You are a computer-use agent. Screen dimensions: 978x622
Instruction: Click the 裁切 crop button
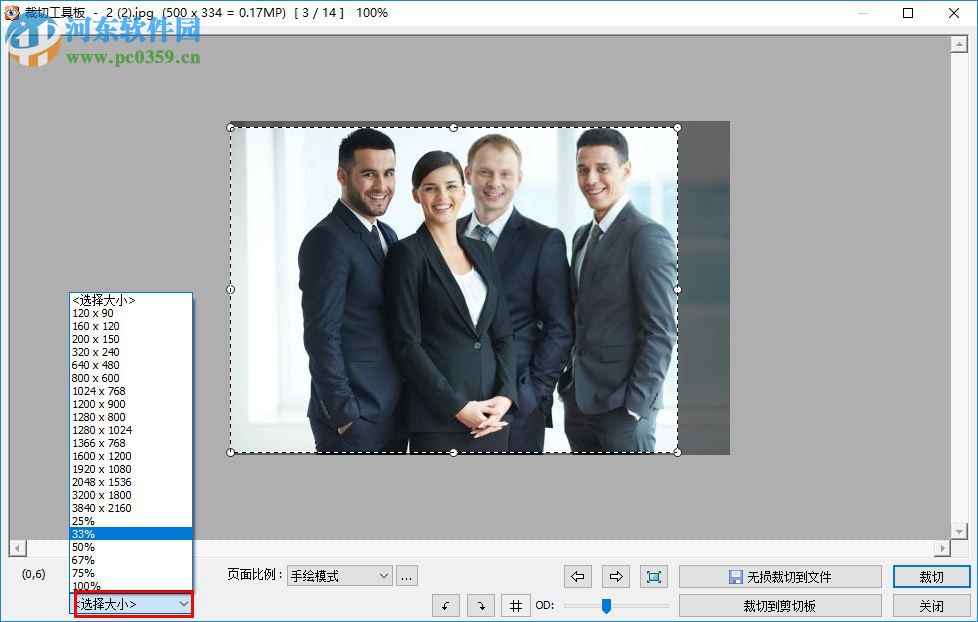coord(930,576)
